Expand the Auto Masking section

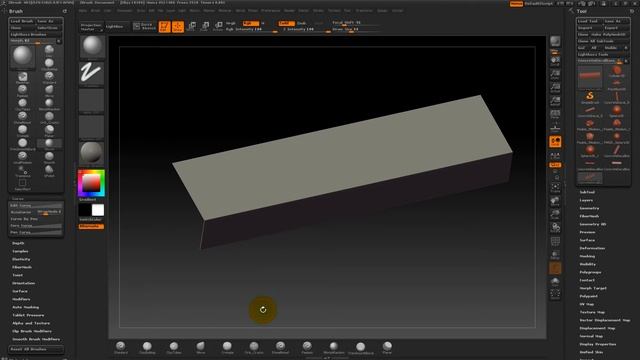pyautogui.click(x=25, y=307)
